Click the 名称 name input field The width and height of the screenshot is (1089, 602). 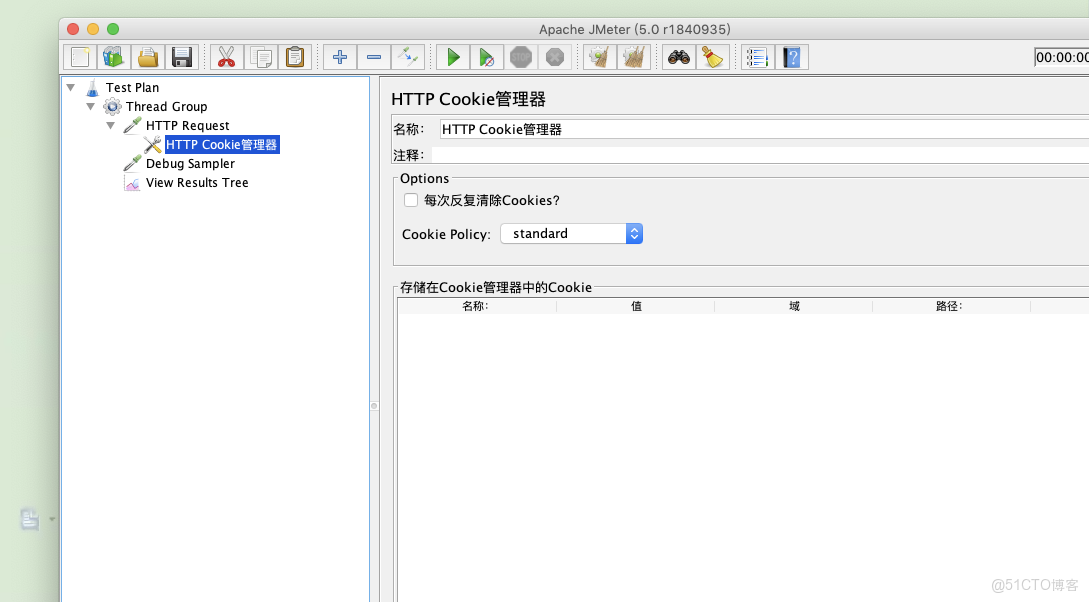[x=600, y=128]
